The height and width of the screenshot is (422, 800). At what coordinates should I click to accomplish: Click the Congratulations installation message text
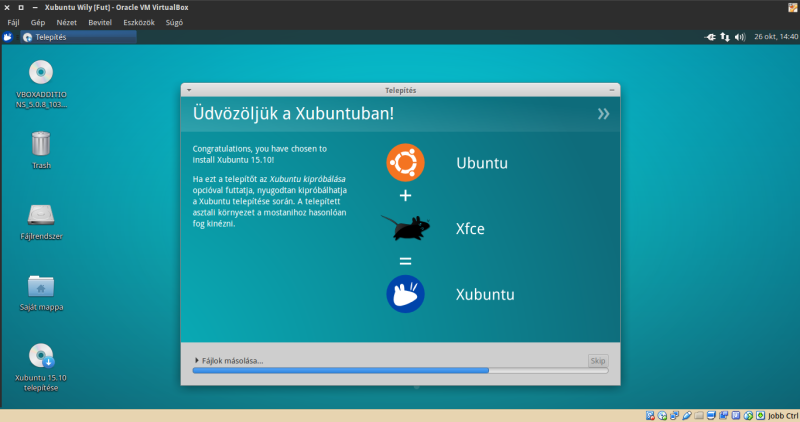point(260,154)
